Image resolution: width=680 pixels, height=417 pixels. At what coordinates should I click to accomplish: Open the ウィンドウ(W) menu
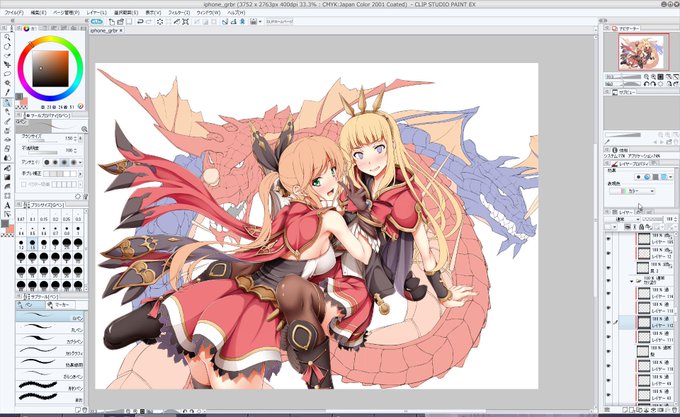[x=208, y=13]
